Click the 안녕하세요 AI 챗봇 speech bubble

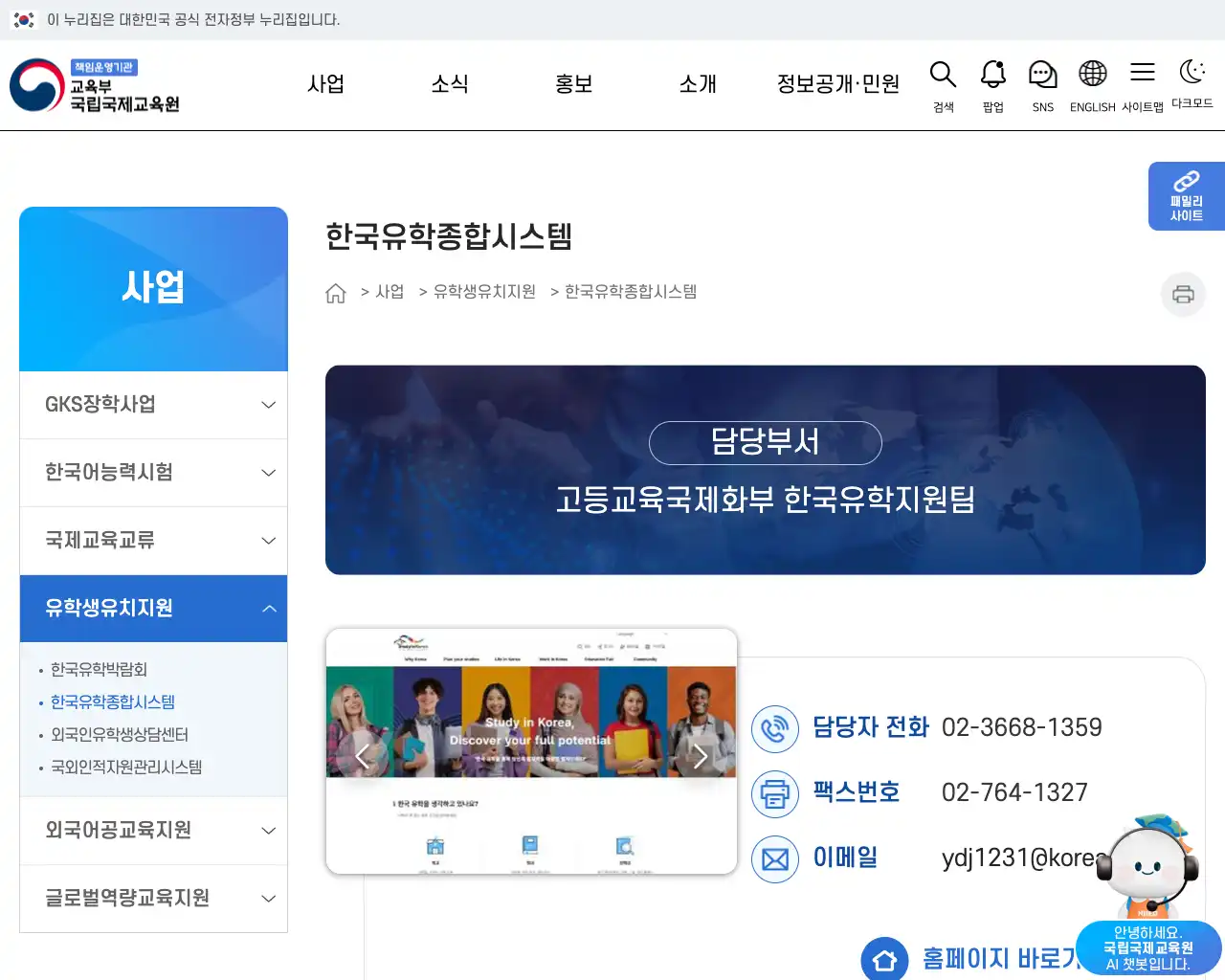pos(1148,948)
